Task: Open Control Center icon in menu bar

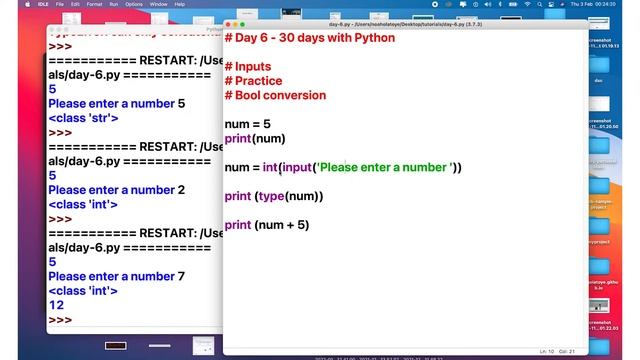Action: [551, 4]
